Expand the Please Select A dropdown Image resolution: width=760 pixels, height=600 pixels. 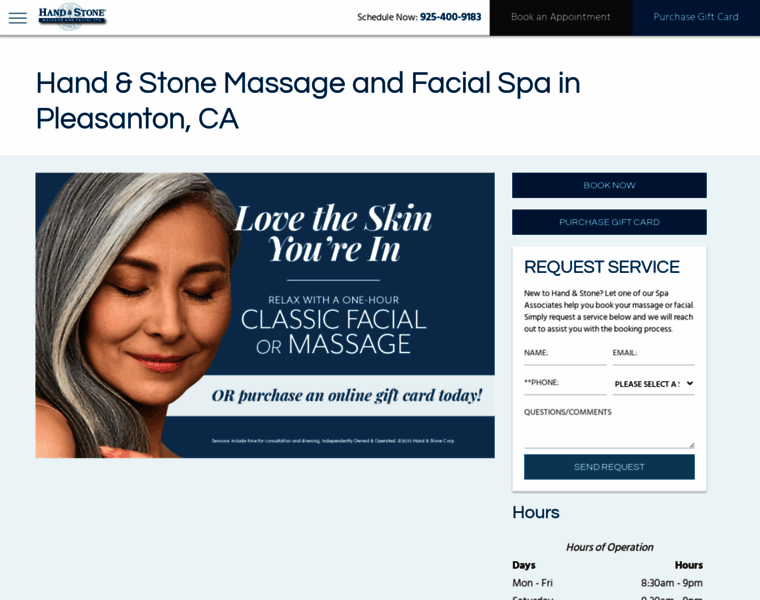click(x=653, y=384)
